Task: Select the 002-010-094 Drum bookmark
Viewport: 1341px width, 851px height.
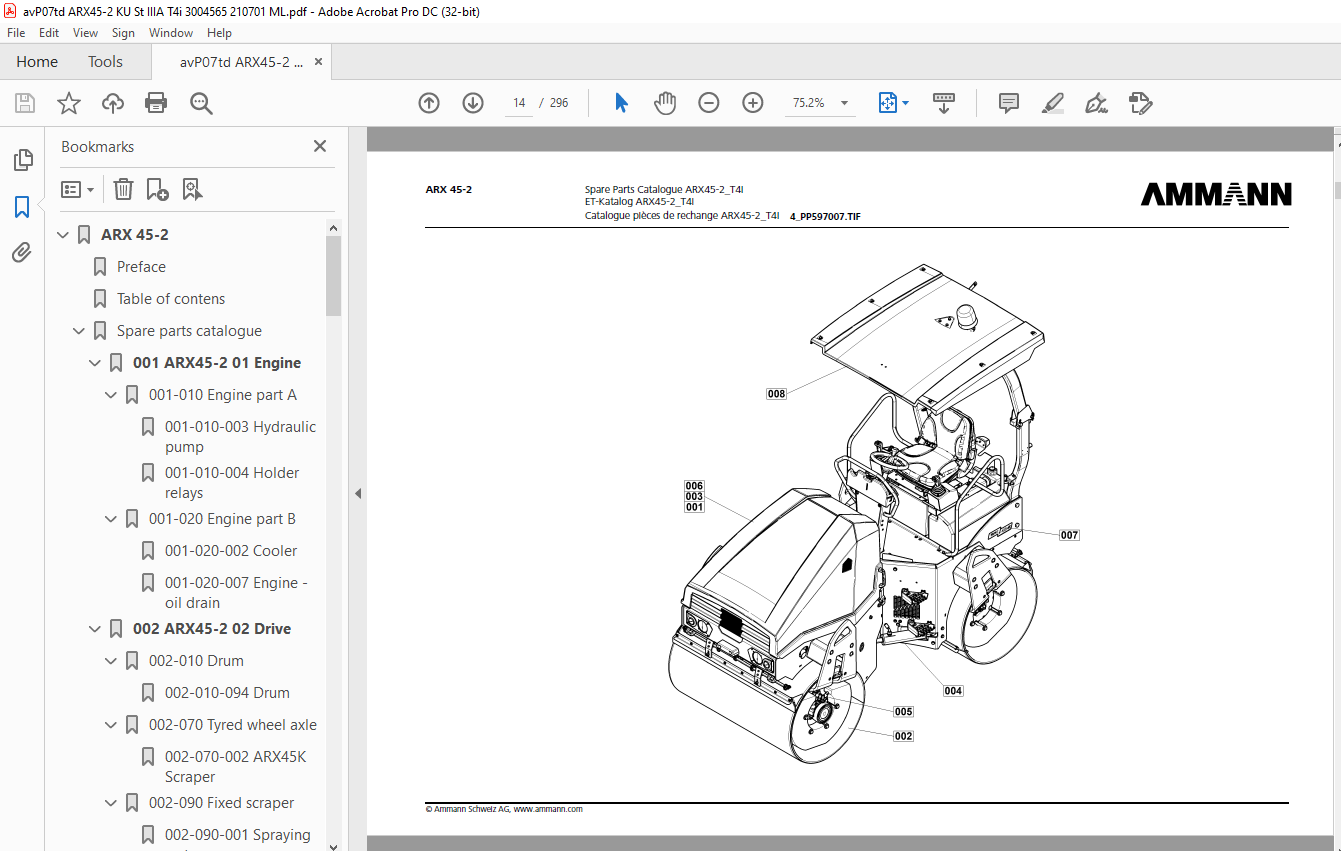Action: tap(227, 693)
